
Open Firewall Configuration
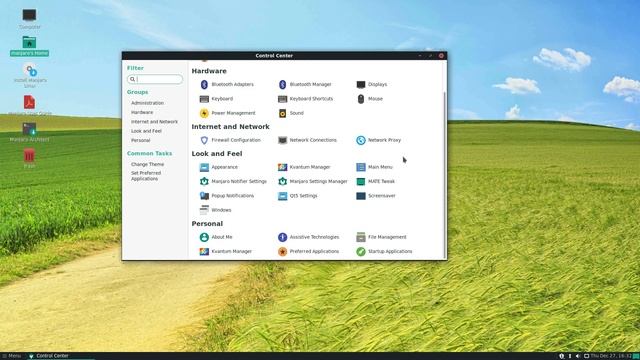(230, 140)
